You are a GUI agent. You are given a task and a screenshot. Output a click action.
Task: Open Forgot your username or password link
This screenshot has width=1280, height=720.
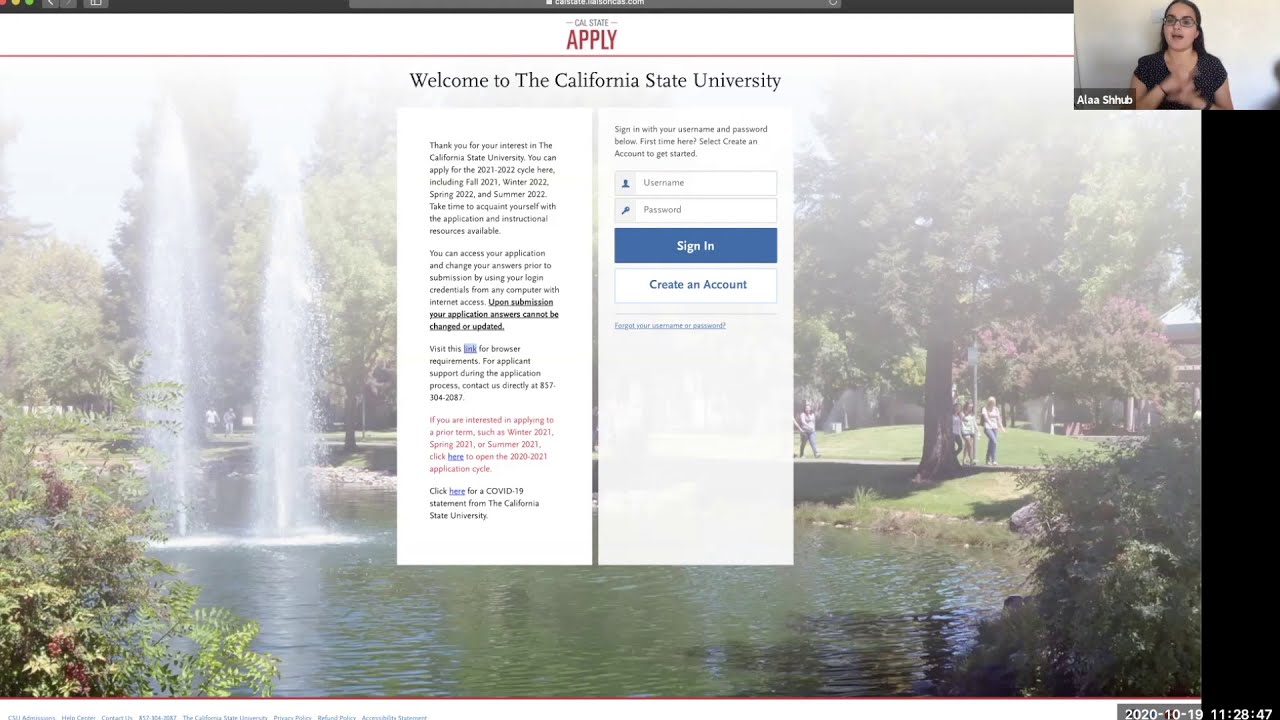(670, 326)
